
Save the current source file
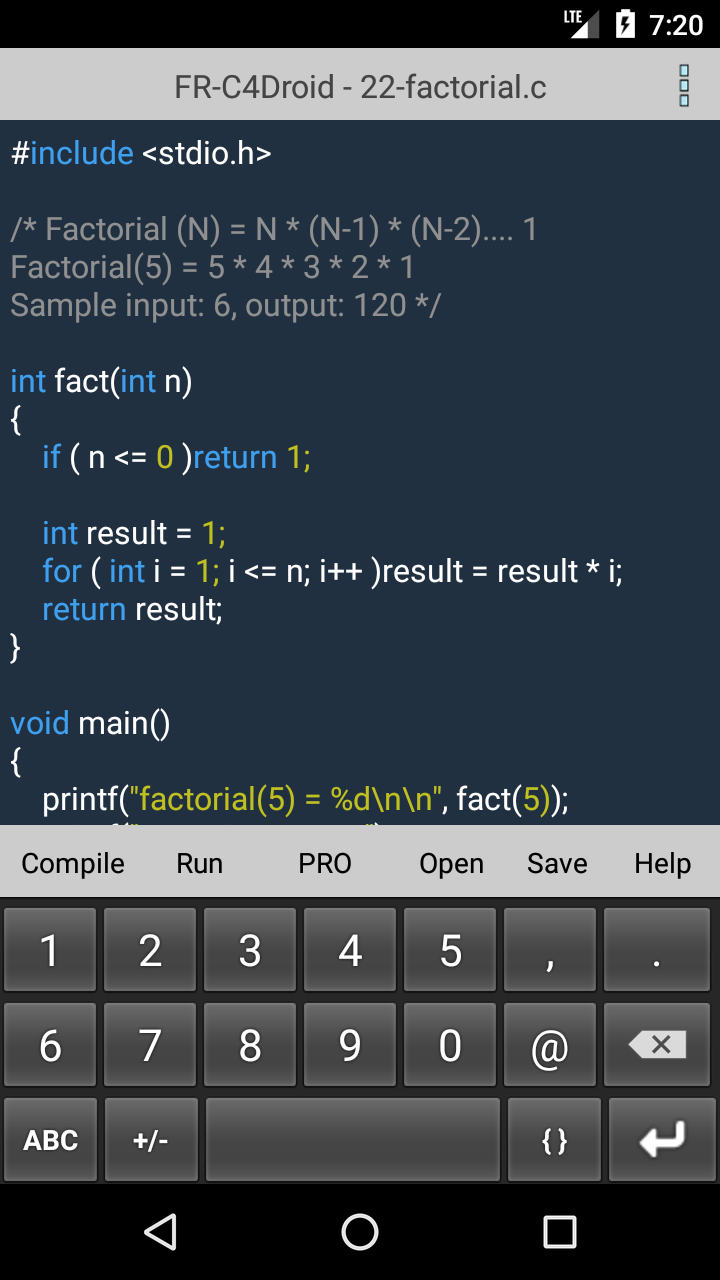point(557,864)
